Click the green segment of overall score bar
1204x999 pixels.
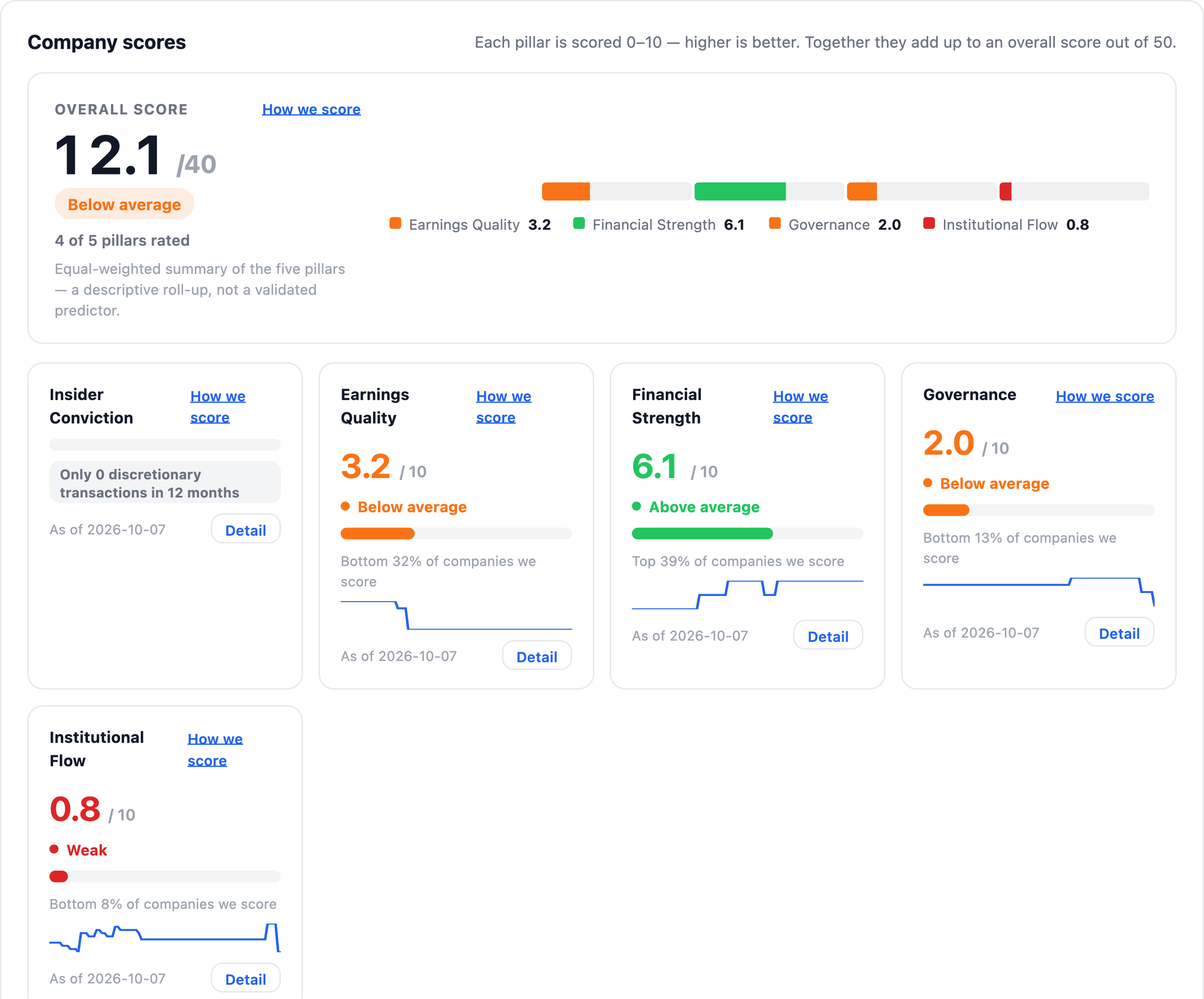pyautogui.click(x=739, y=192)
